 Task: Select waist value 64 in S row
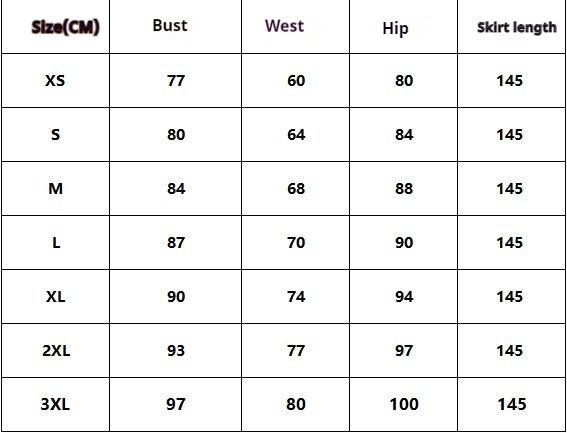tap(296, 135)
